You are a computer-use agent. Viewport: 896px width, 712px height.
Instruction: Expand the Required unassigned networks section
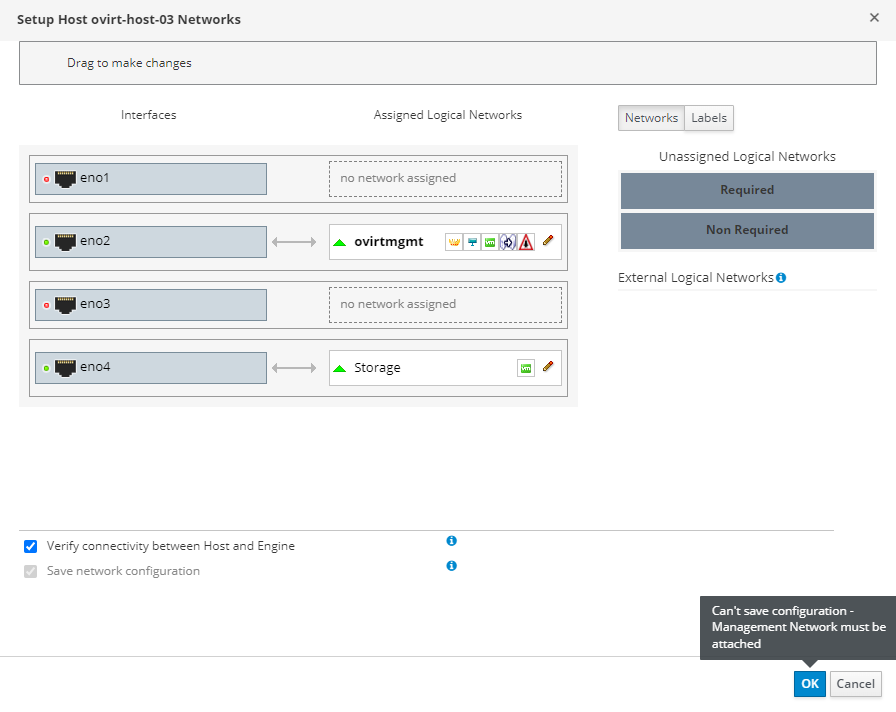click(x=747, y=190)
